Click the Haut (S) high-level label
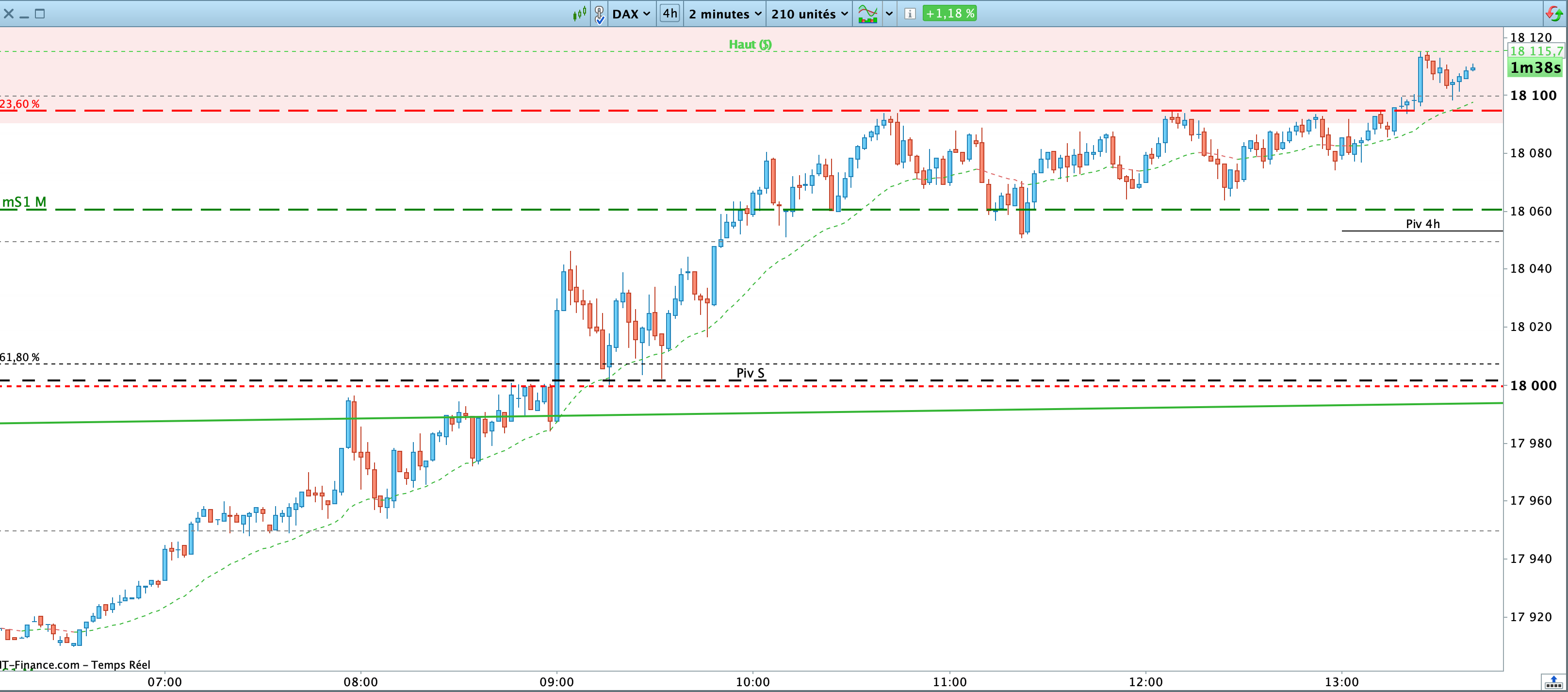 (x=750, y=45)
